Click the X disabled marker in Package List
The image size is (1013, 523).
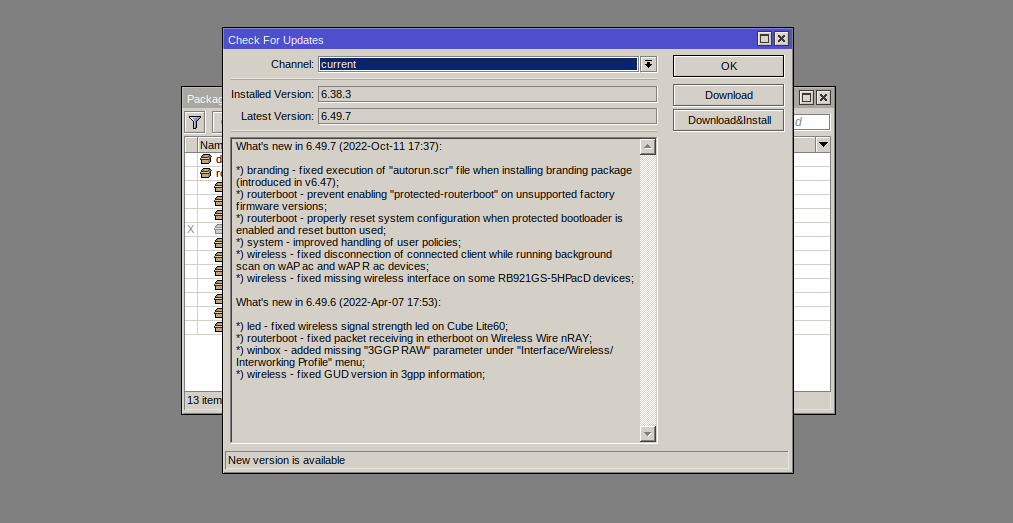191,229
